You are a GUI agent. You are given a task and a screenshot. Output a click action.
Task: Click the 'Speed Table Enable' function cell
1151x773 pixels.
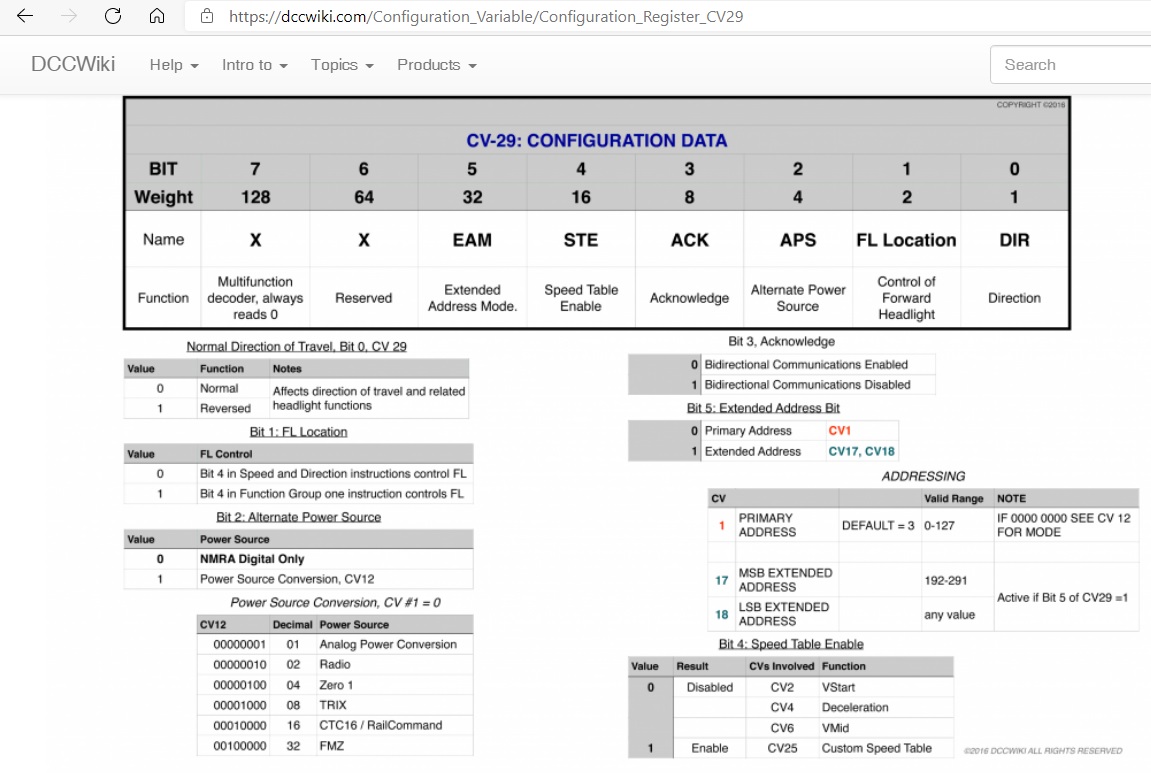(x=581, y=298)
